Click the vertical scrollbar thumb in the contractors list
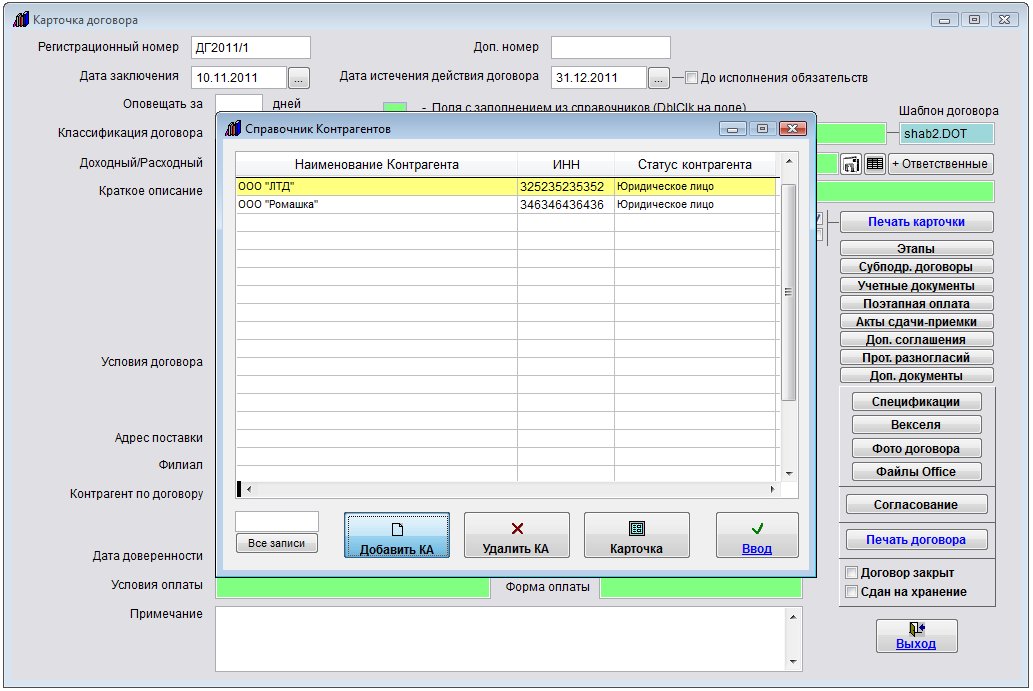Screen dimensions: 1033x691 pos(789,292)
